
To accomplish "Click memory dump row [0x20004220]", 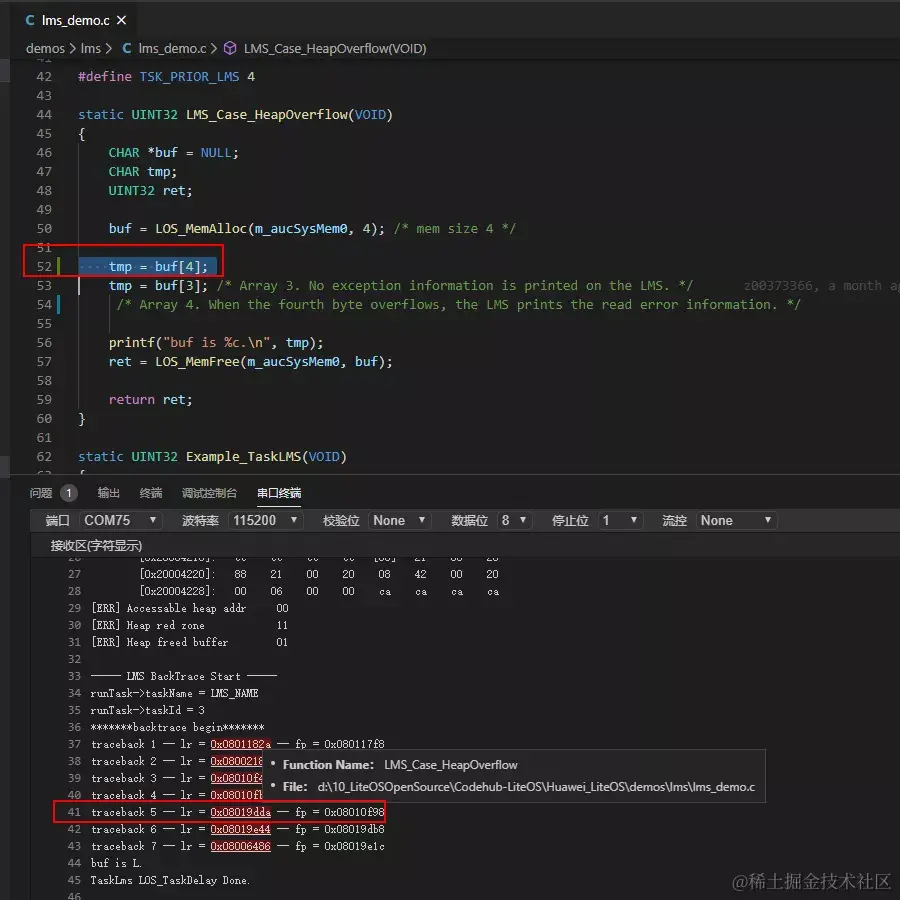I will pyautogui.click(x=319, y=574).
